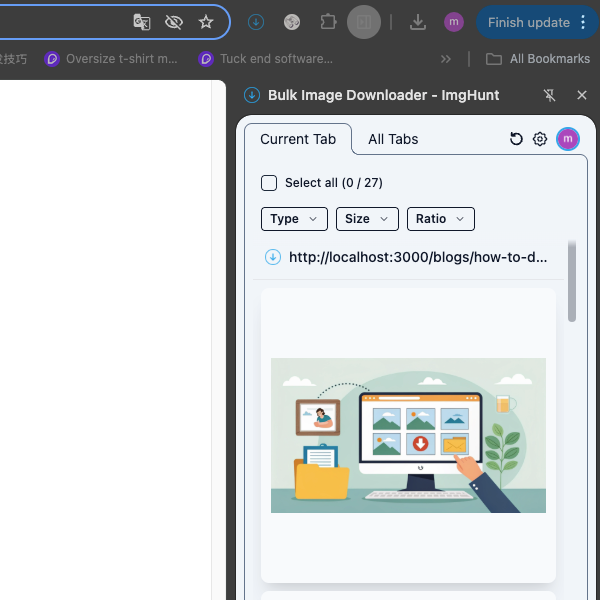This screenshot has width=600, height=600.
Task: Click the download icon beside localhost URL
Action: click(x=273, y=257)
